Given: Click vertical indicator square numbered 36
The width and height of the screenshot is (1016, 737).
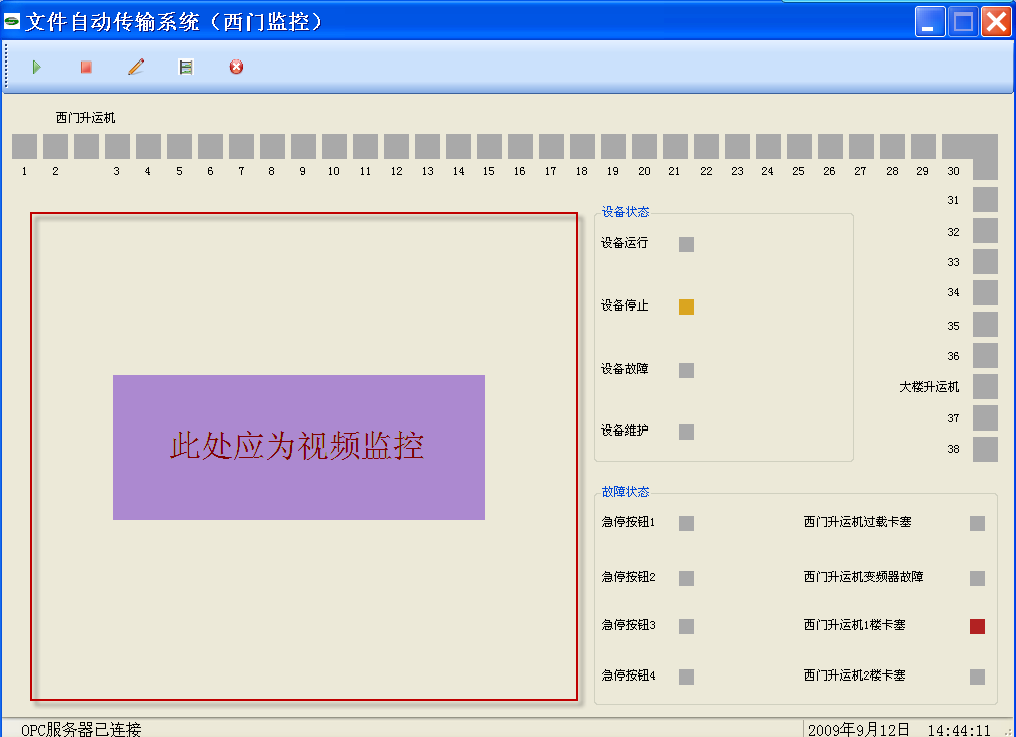Looking at the screenshot, I should point(986,356).
